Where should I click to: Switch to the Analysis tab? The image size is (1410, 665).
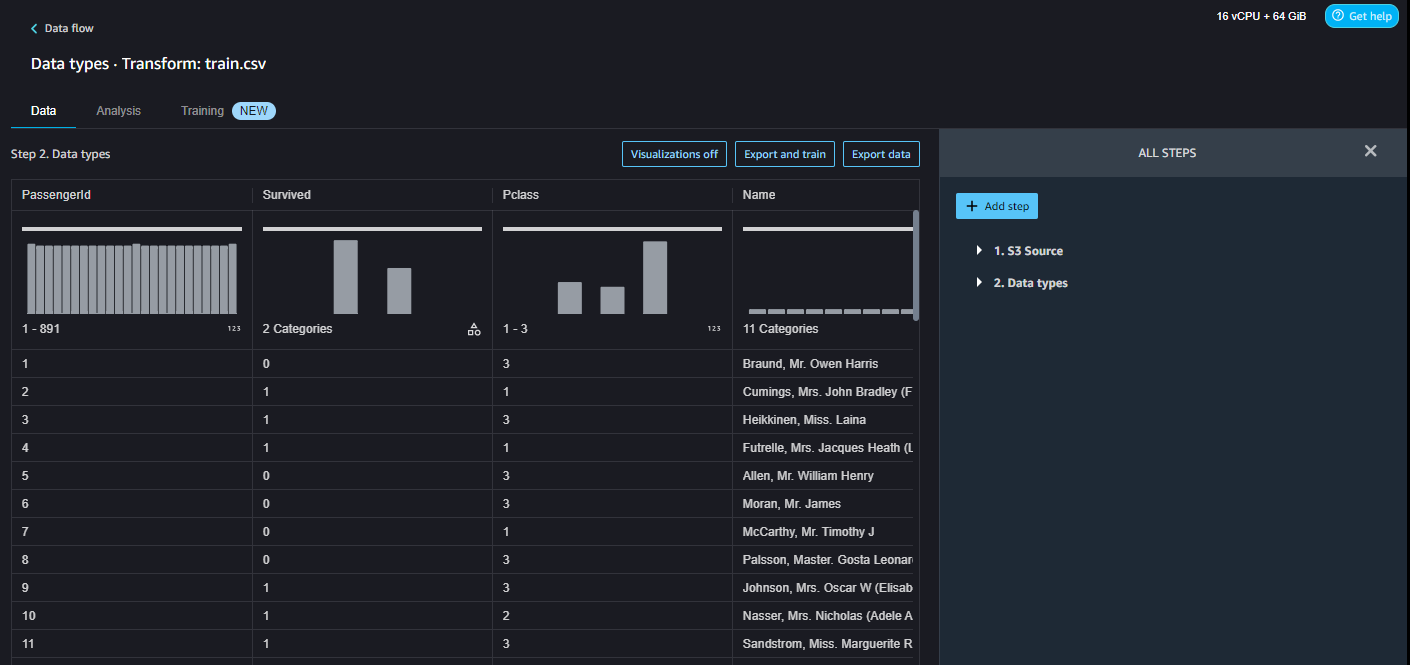(x=118, y=110)
